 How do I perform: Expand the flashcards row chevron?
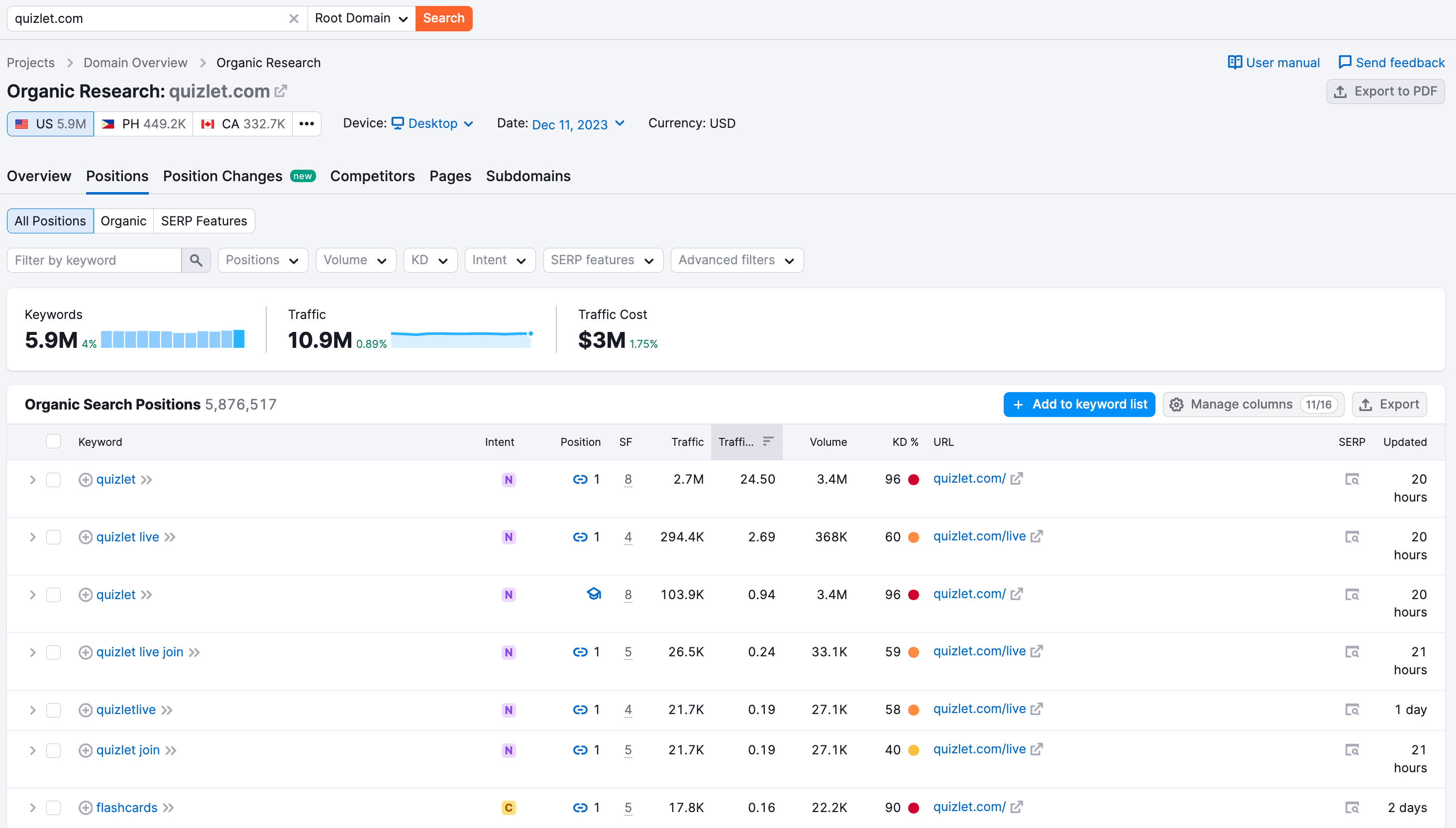(x=33, y=808)
